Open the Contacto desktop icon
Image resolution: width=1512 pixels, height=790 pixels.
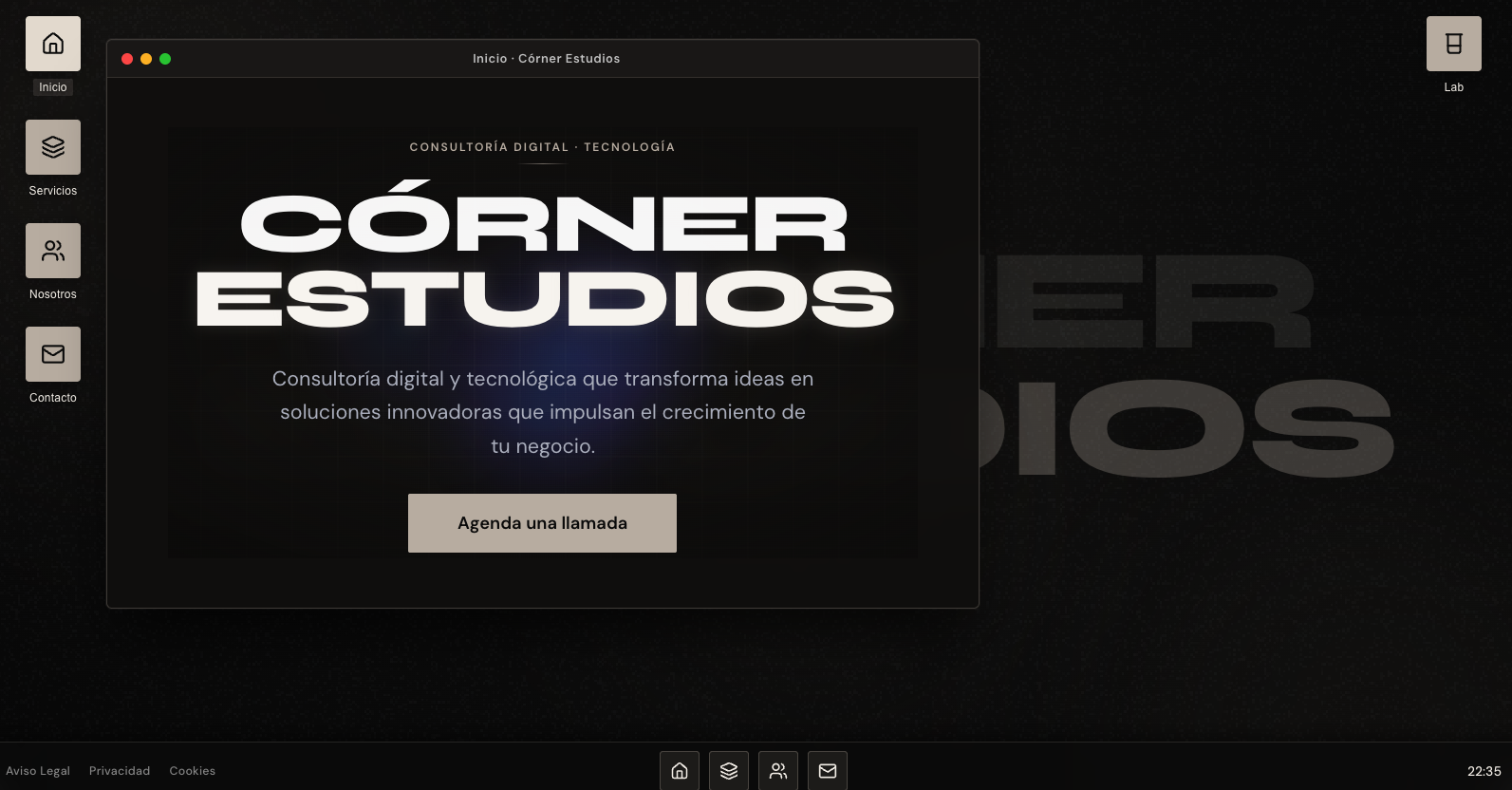pyautogui.click(x=53, y=354)
